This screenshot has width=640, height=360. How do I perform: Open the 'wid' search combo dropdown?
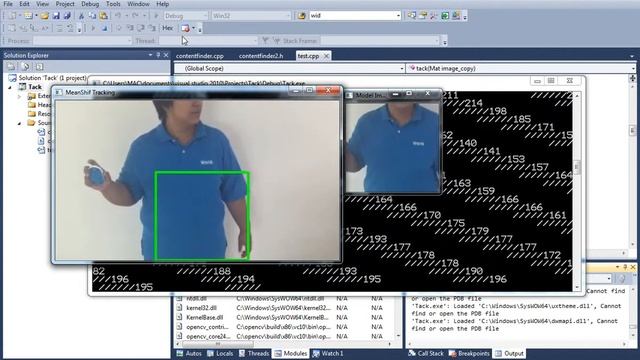(398, 16)
